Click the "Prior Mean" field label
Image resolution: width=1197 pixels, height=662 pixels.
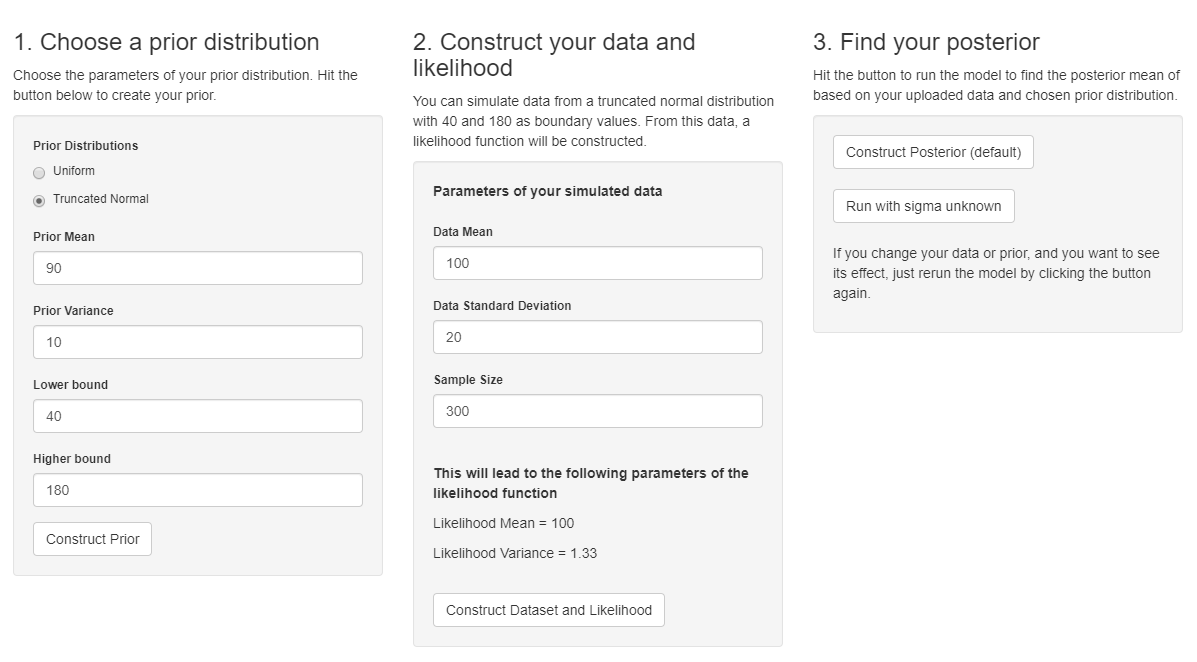coord(64,237)
